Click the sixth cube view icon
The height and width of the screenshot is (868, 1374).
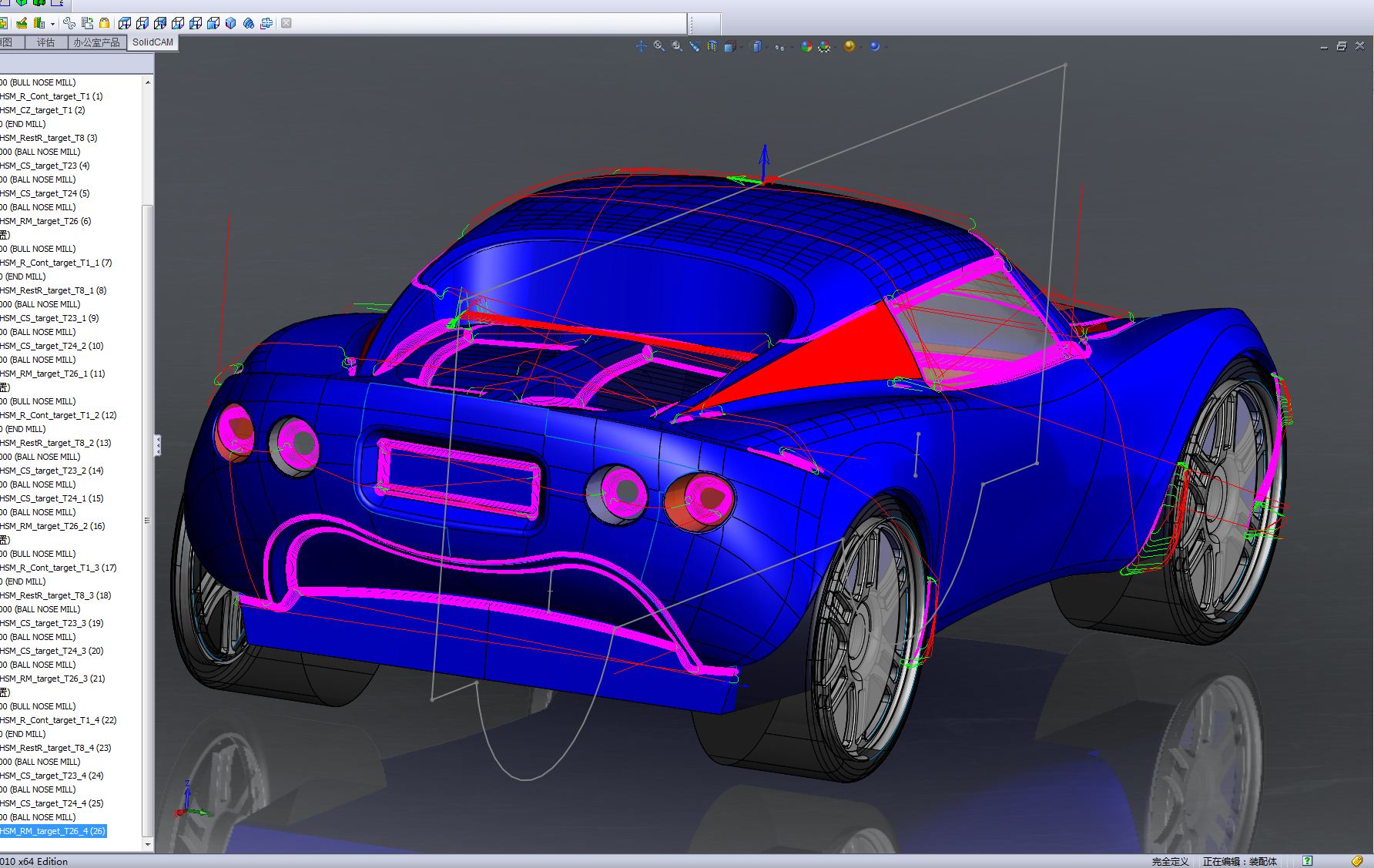point(213,23)
